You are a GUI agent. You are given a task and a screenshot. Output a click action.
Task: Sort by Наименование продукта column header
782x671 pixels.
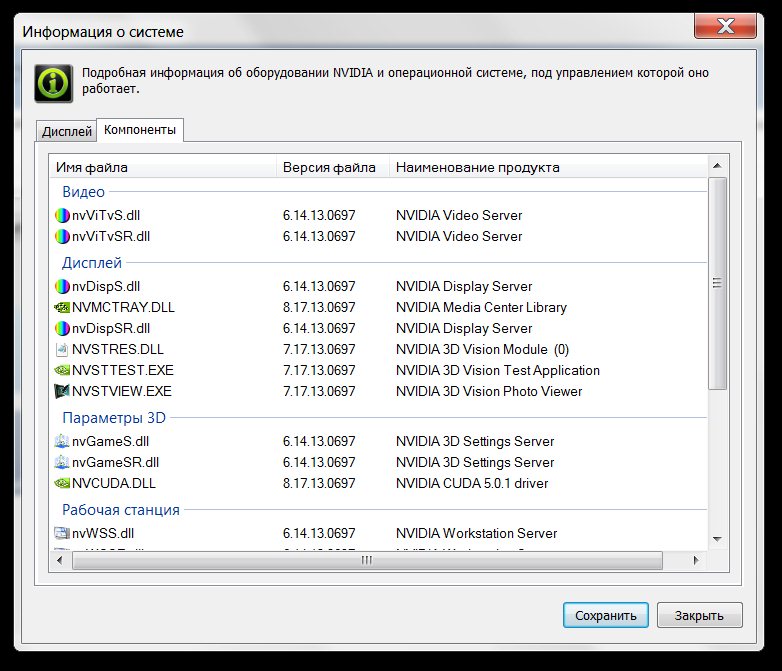pyautogui.click(x=548, y=167)
